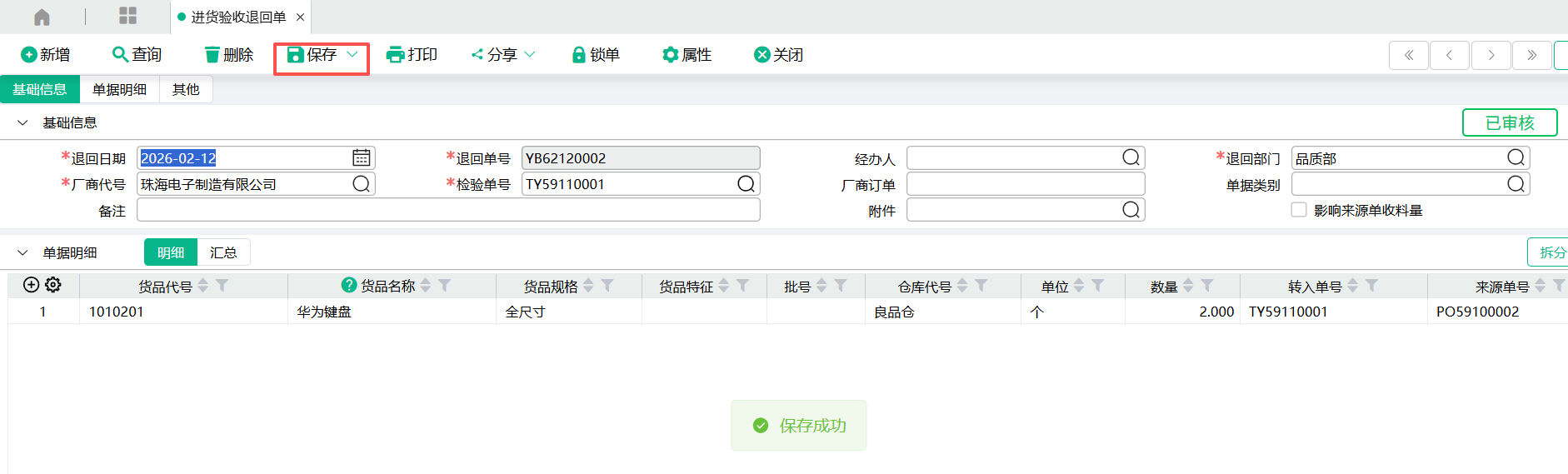The image size is (1568, 474).
Task: Click the 查询 search toolbar button
Action: pos(137,55)
